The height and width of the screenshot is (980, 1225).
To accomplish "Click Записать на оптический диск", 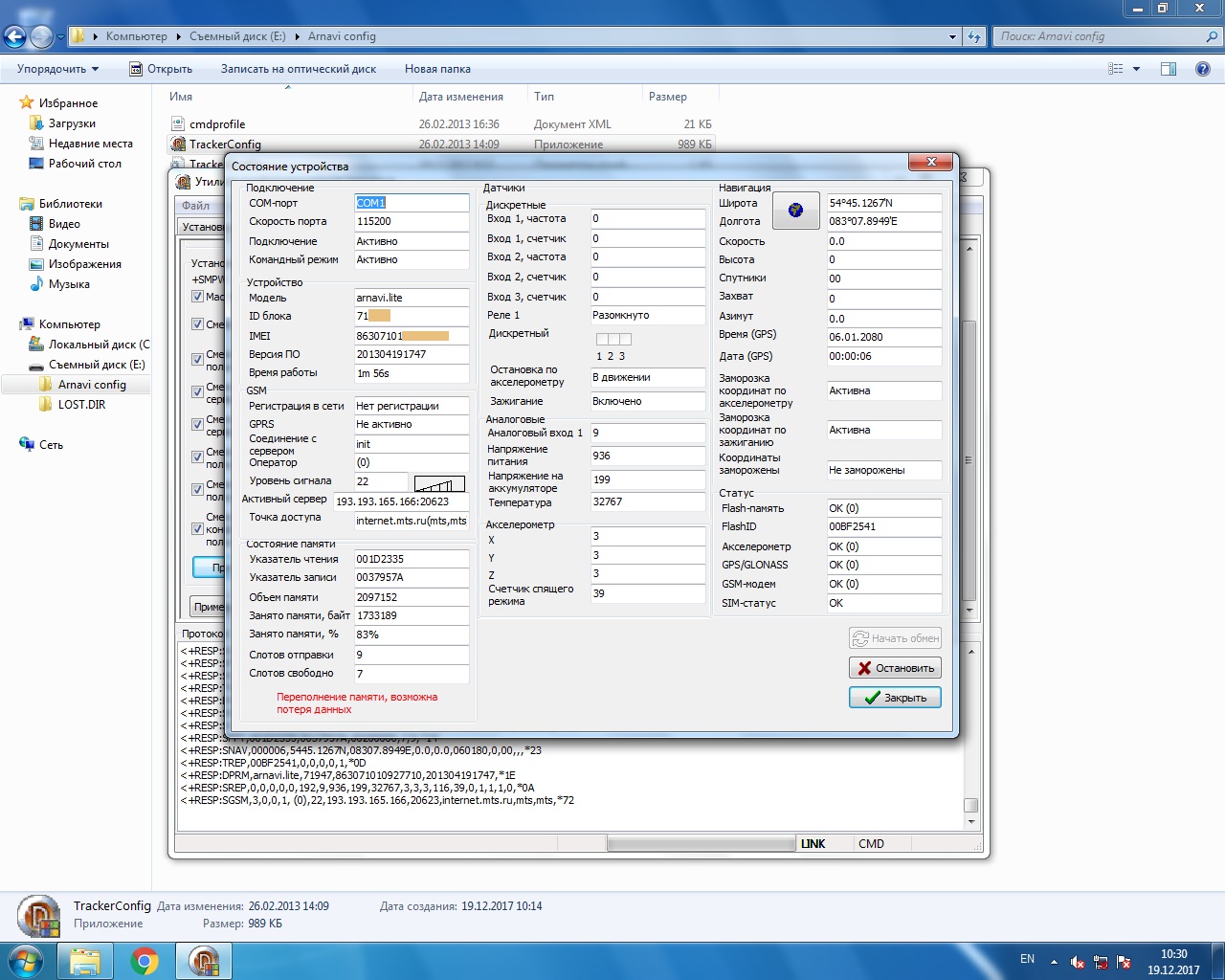I will 298,69.
